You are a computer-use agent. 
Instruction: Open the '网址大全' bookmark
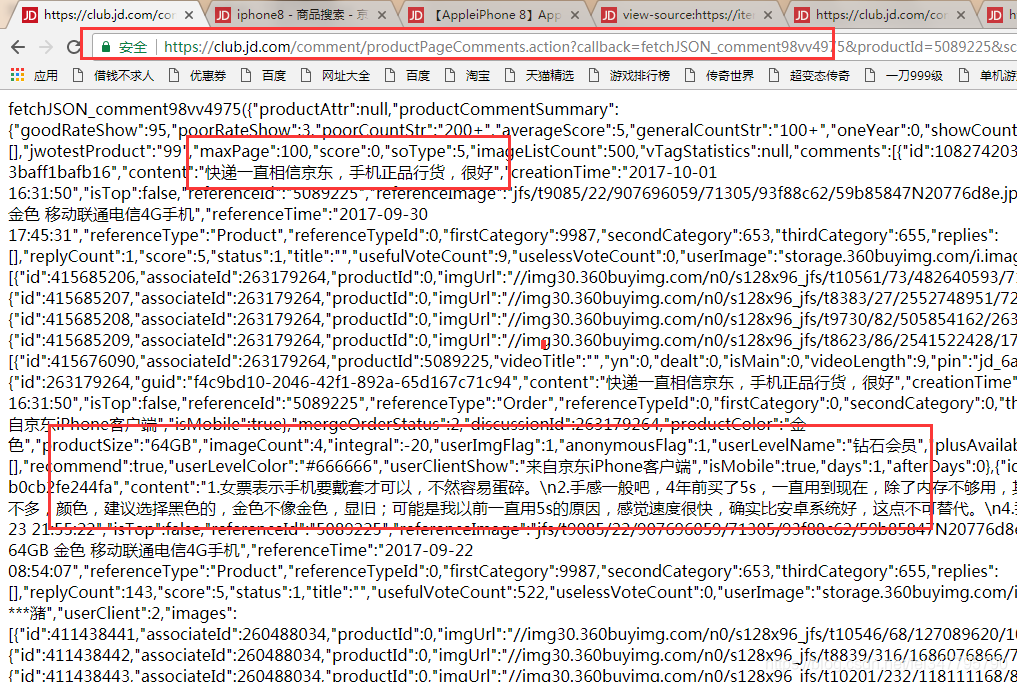(335, 76)
